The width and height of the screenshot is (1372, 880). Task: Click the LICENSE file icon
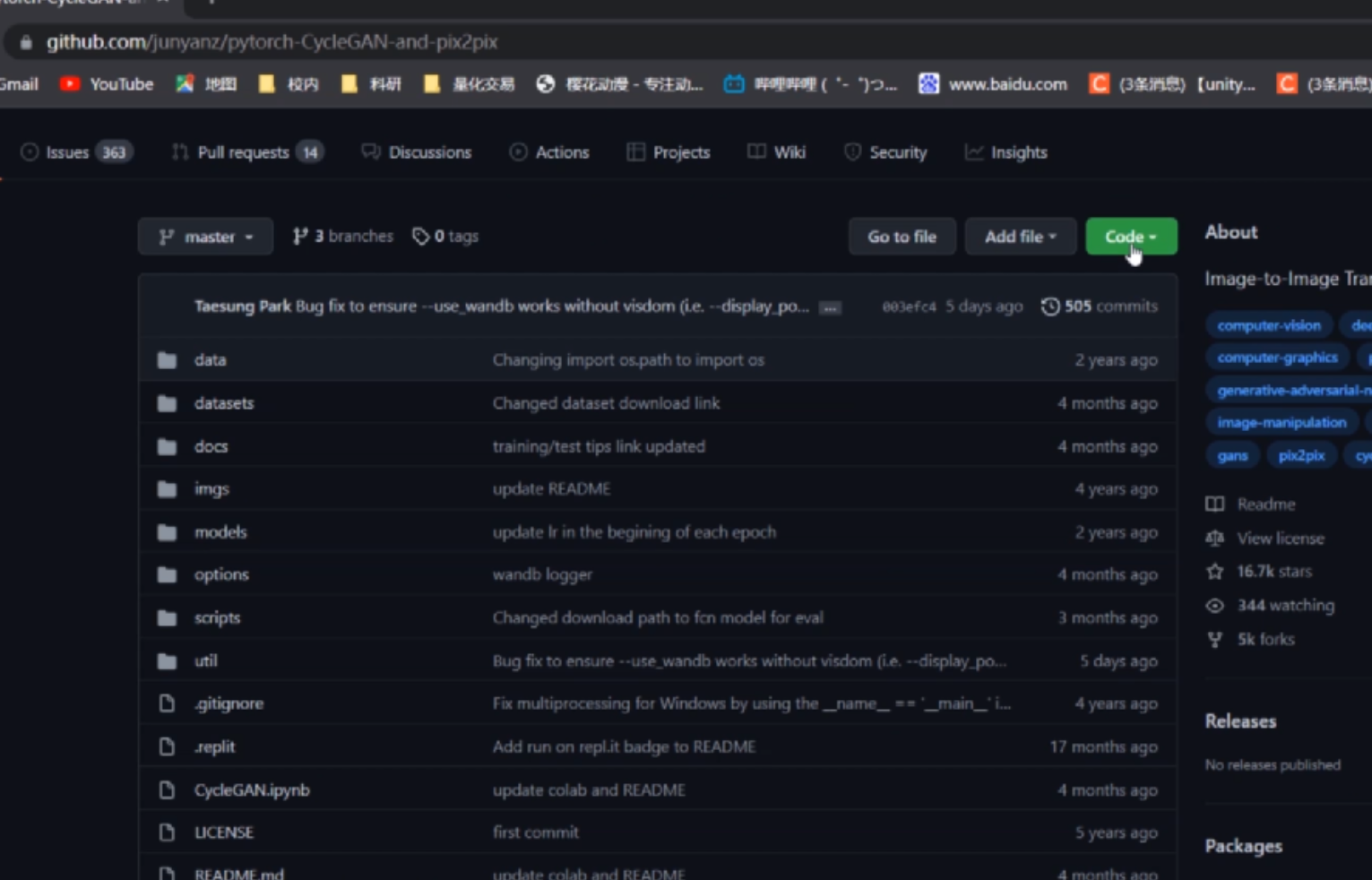[167, 833]
